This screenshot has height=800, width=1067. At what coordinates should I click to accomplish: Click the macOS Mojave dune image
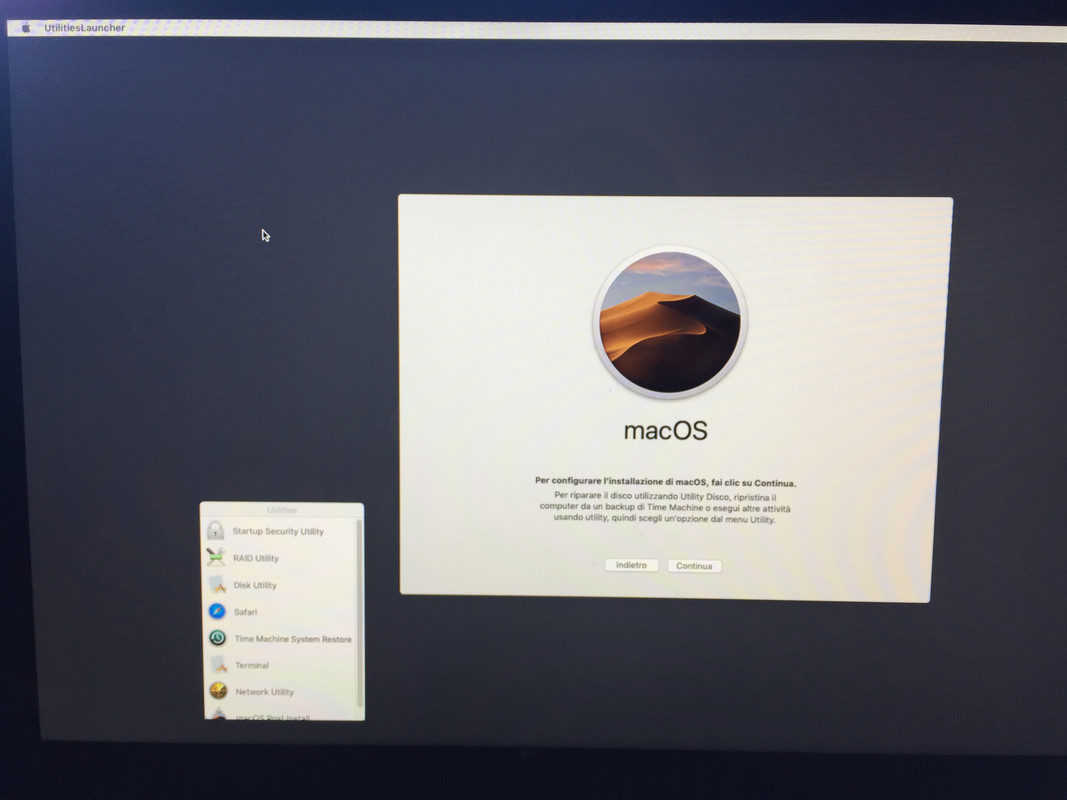click(x=670, y=322)
